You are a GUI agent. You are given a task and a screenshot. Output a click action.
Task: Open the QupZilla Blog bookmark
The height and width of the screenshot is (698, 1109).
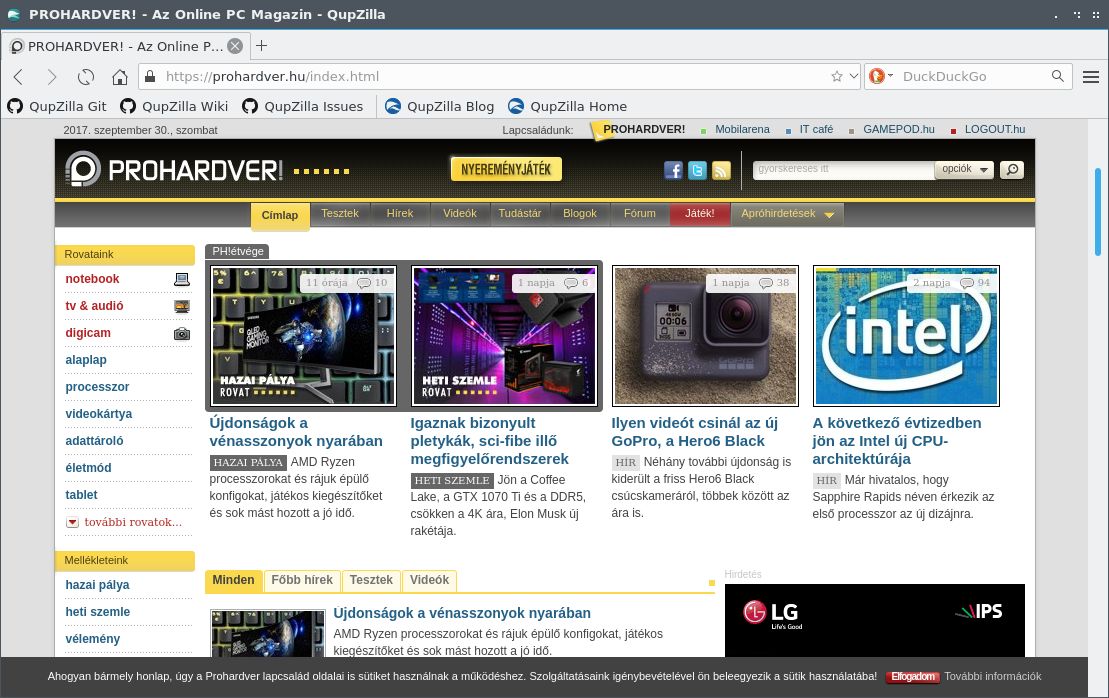439,106
